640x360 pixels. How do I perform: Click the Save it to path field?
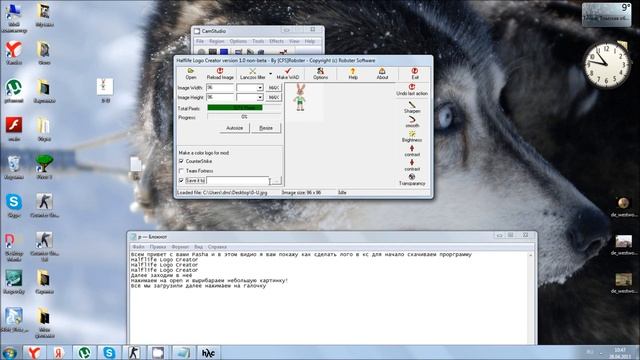pyautogui.click(x=238, y=180)
